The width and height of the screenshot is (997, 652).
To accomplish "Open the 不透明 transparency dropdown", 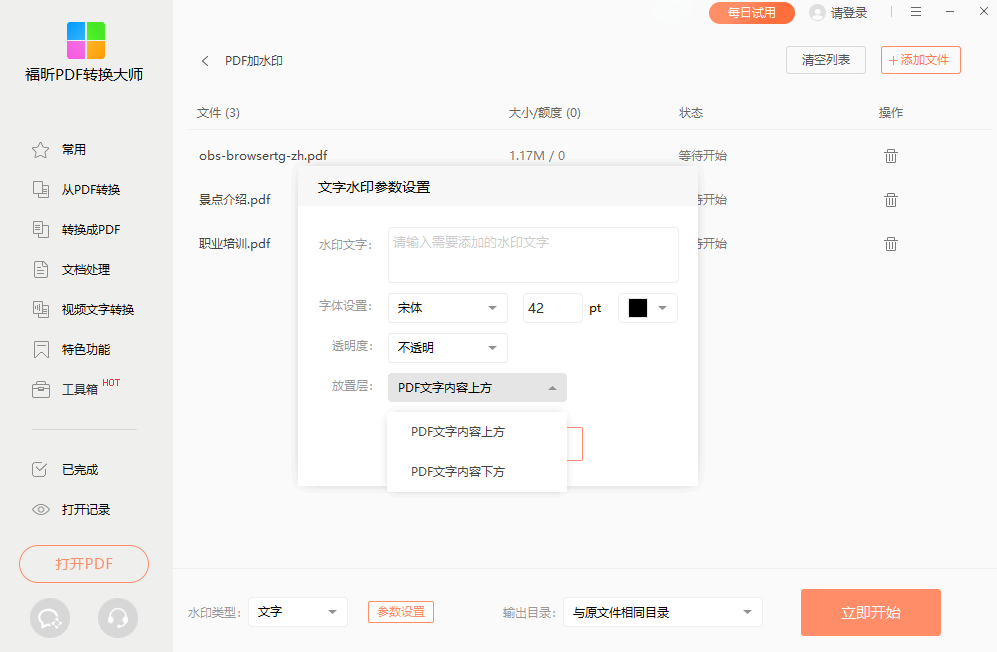I will [x=447, y=348].
